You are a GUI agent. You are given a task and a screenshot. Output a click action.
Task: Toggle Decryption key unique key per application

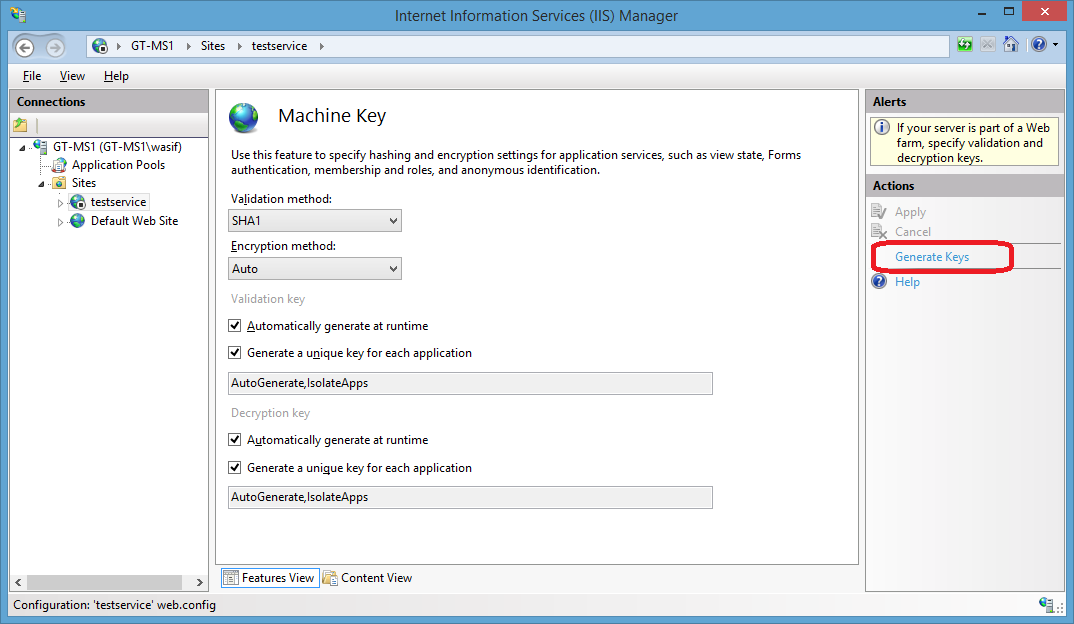235,468
